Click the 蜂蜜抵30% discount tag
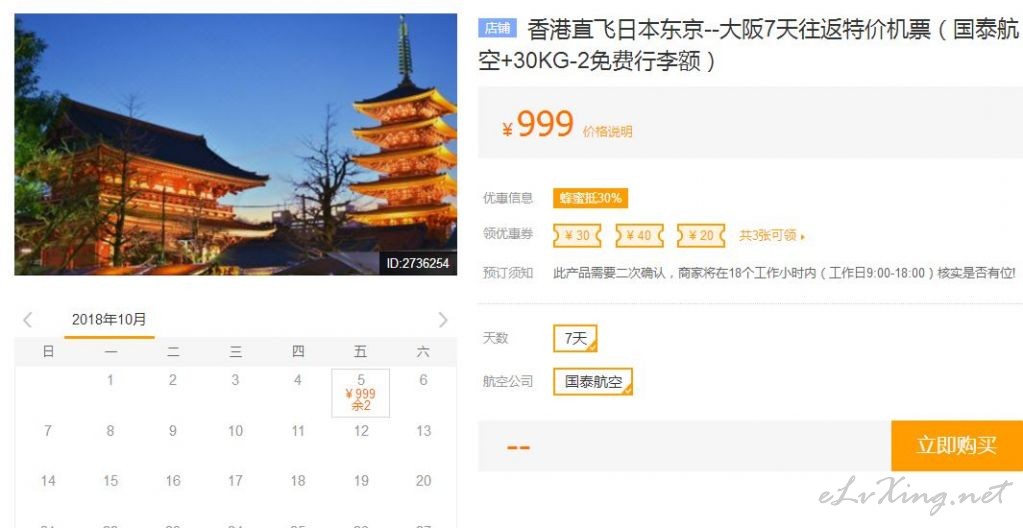The image size is (1023, 528). (590, 198)
